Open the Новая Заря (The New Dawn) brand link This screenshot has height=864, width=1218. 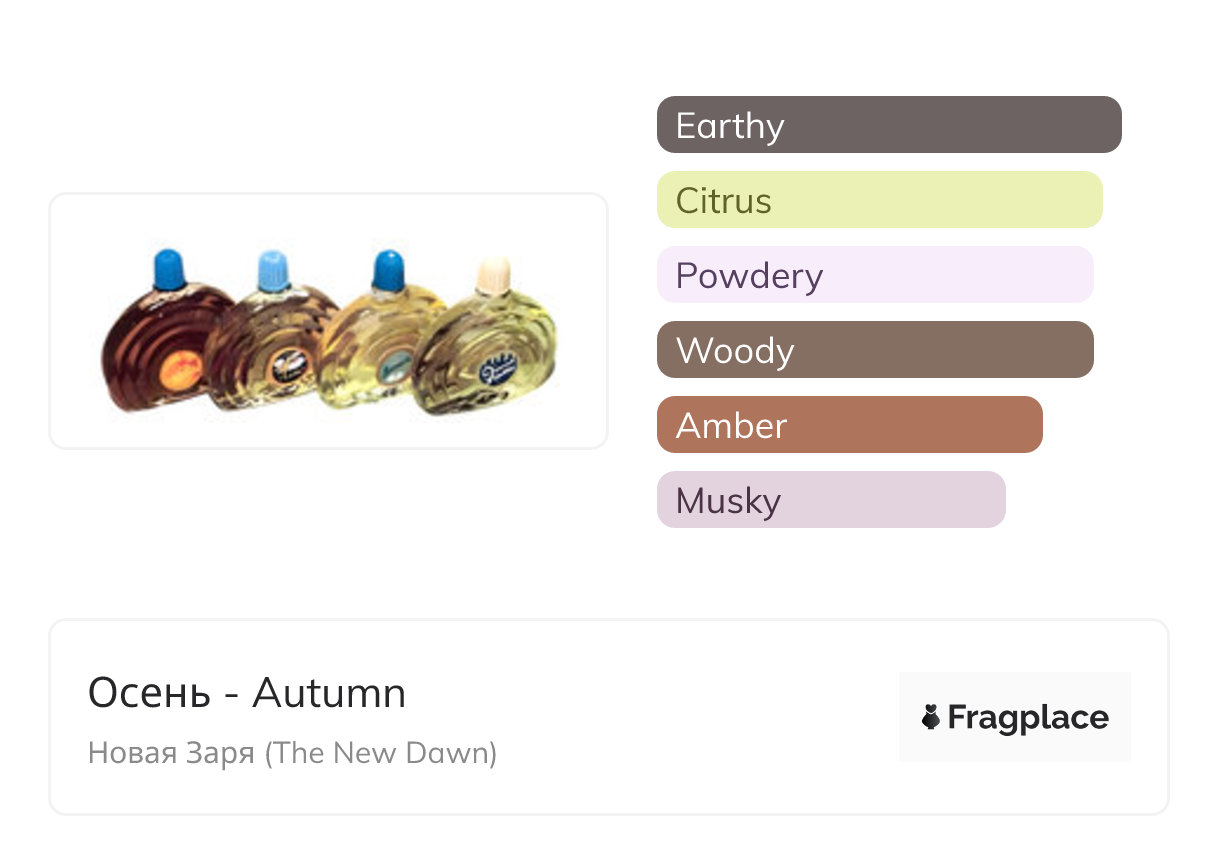click(292, 752)
